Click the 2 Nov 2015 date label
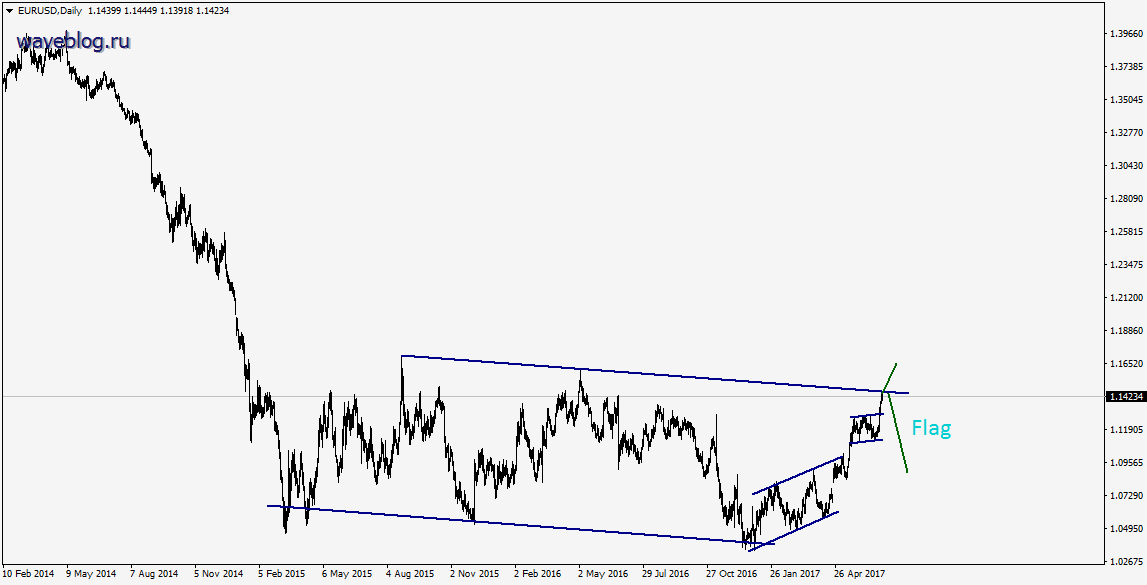The width and height of the screenshot is (1147, 585). 474,575
